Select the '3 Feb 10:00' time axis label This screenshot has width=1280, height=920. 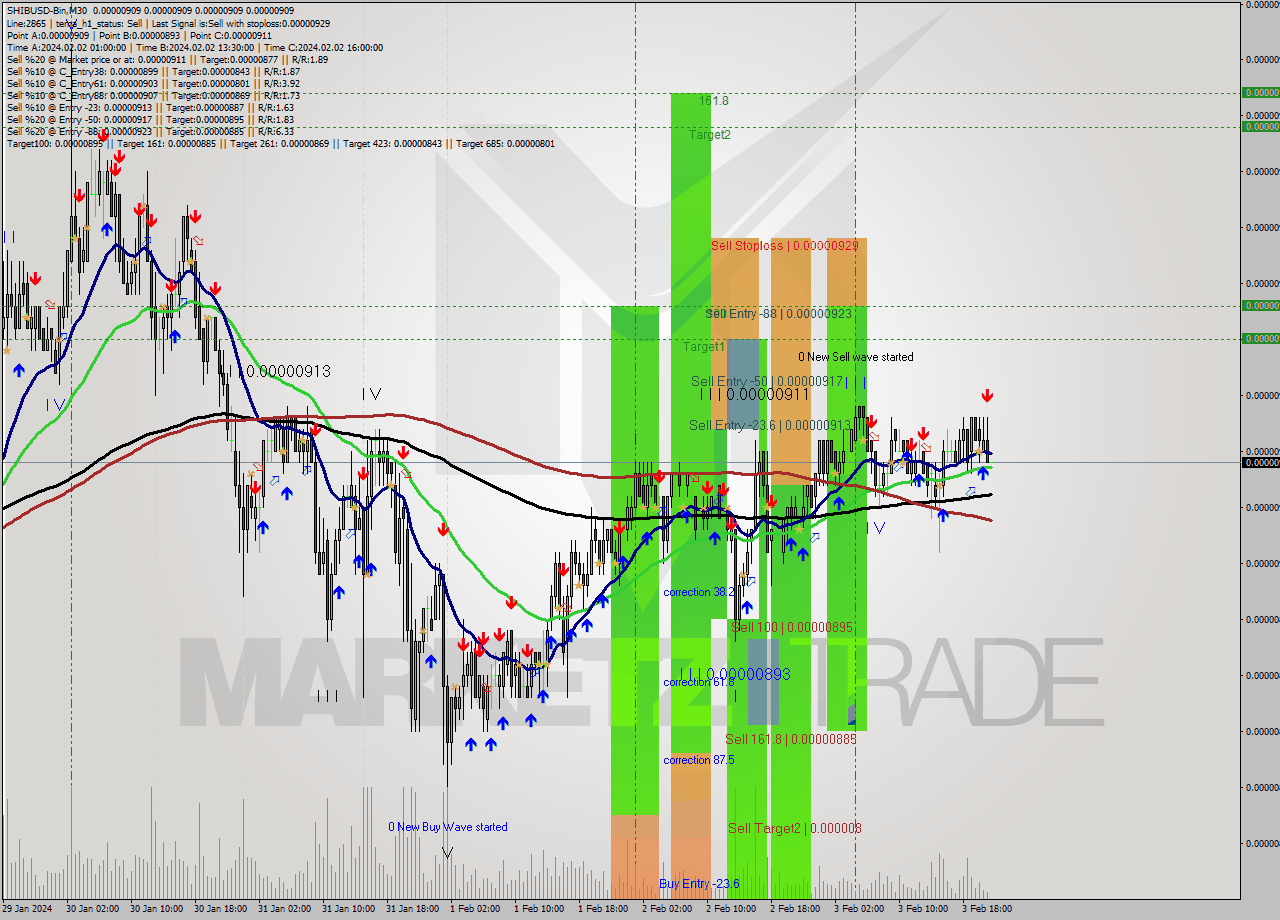[x=923, y=909]
